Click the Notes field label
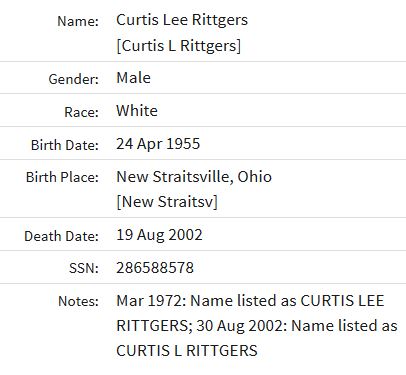Viewport: 406px width, 375px height. (x=78, y=301)
